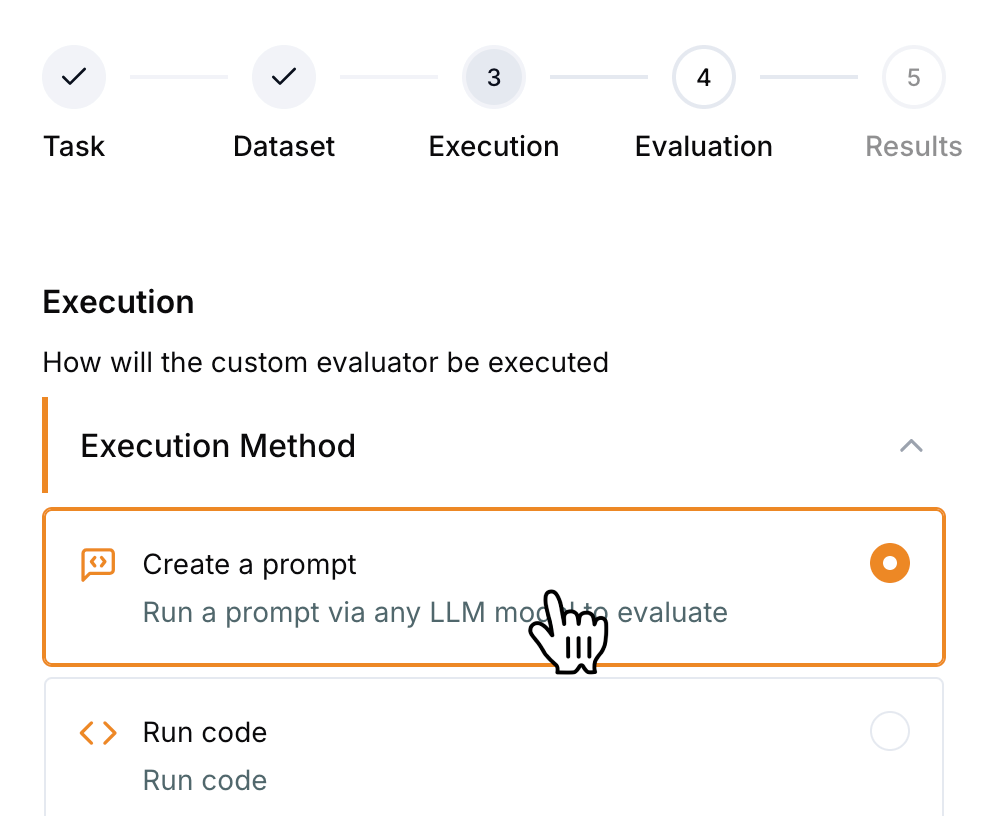Click the Dataset step checkmark circle

coord(284,77)
